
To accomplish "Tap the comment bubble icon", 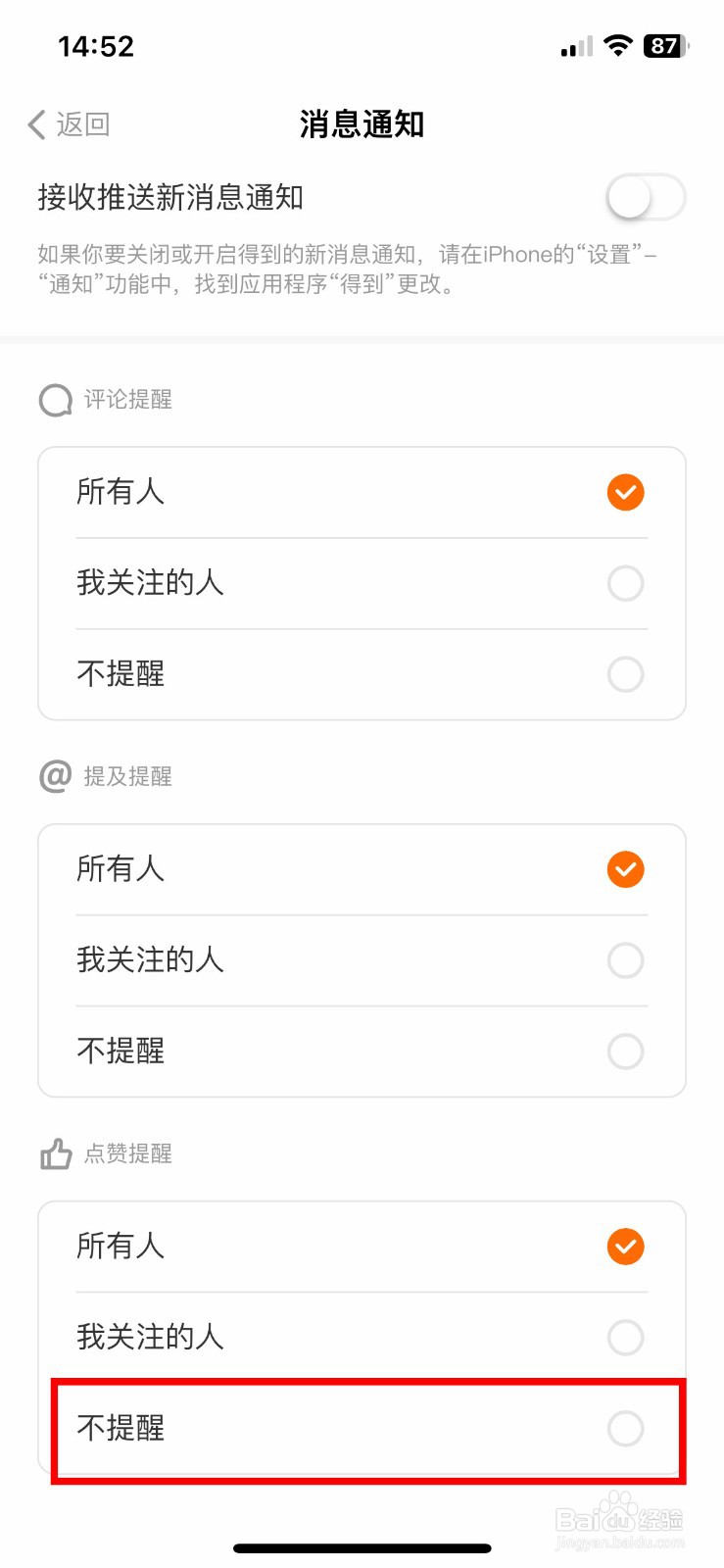I will pos(55,400).
